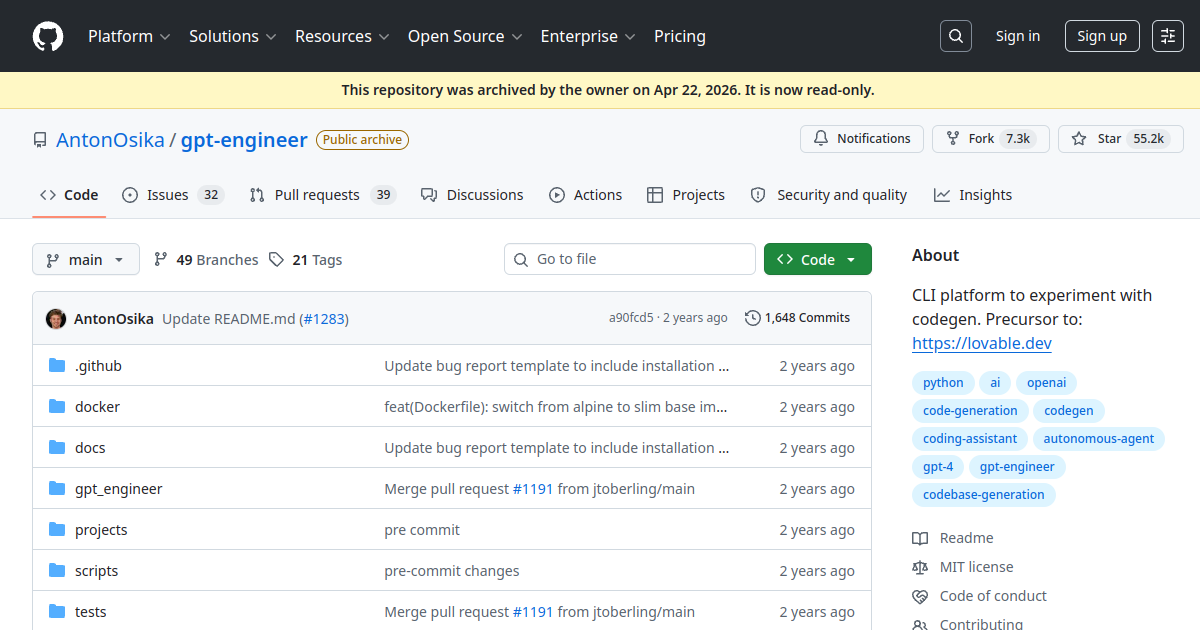Click heart icon beside Code of conduct

coord(920,596)
